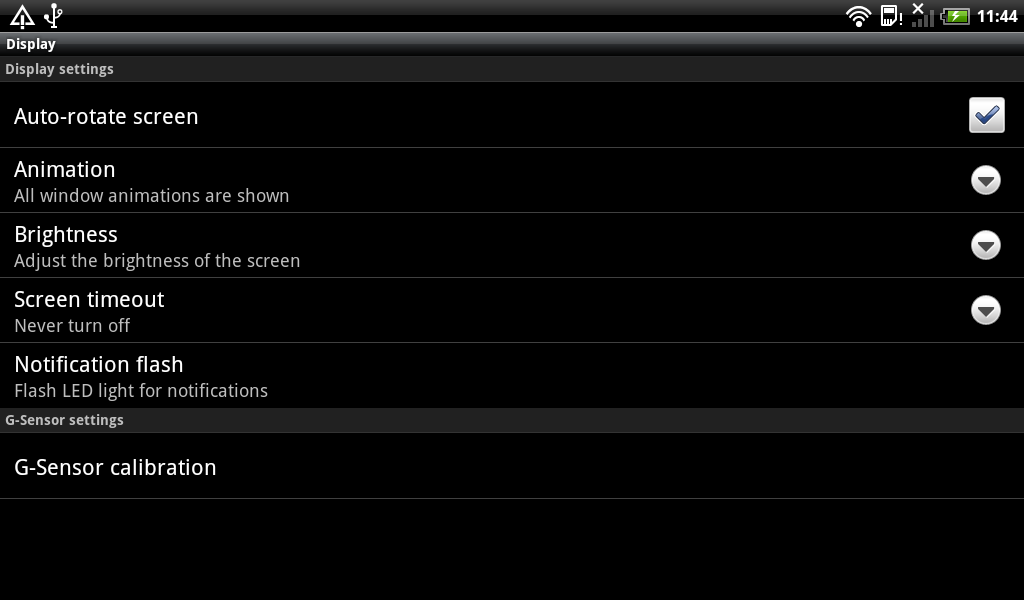Image resolution: width=1024 pixels, height=600 pixels.
Task: Tap the charging battery icon
Action: click(x=955, y=16)
